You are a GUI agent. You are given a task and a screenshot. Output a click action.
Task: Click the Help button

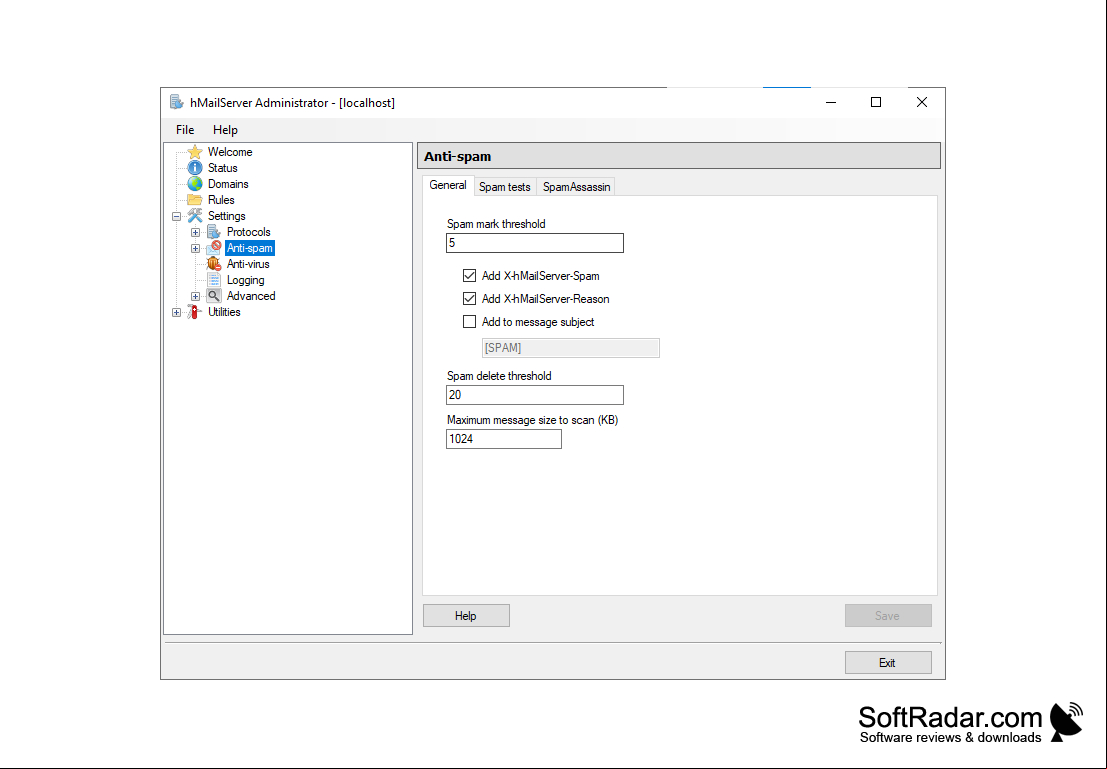[466, 616]
